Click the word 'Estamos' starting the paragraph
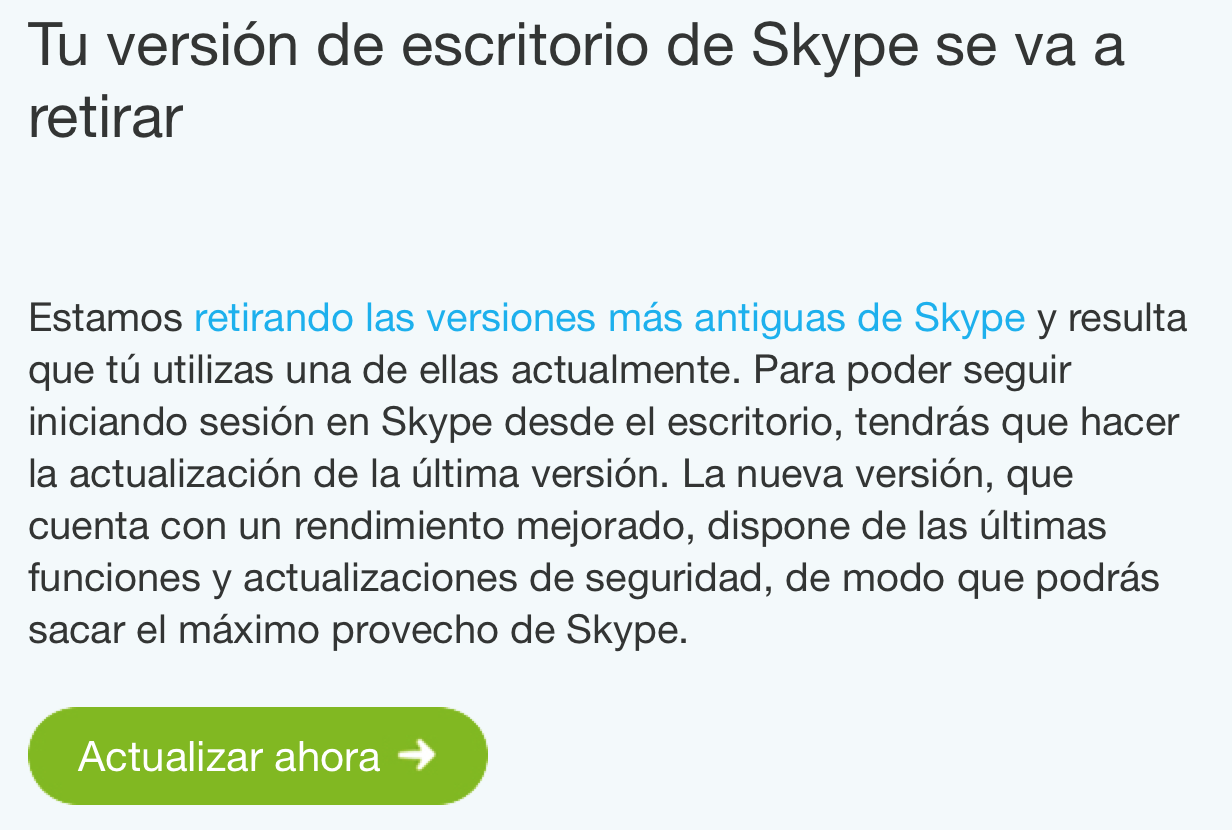 pyautogui.click(x=105, y=319)
